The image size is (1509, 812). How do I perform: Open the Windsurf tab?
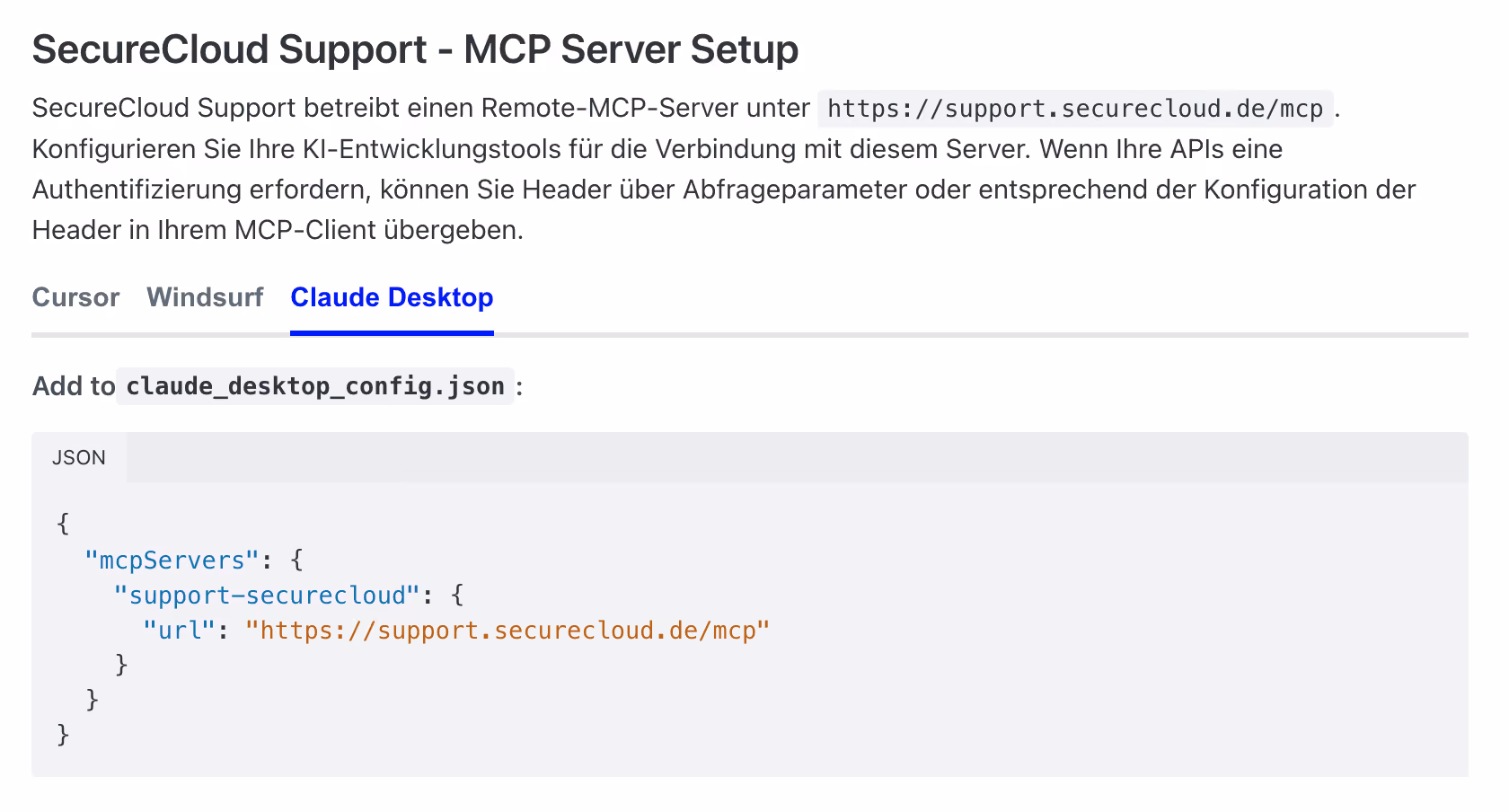point(205,297)
